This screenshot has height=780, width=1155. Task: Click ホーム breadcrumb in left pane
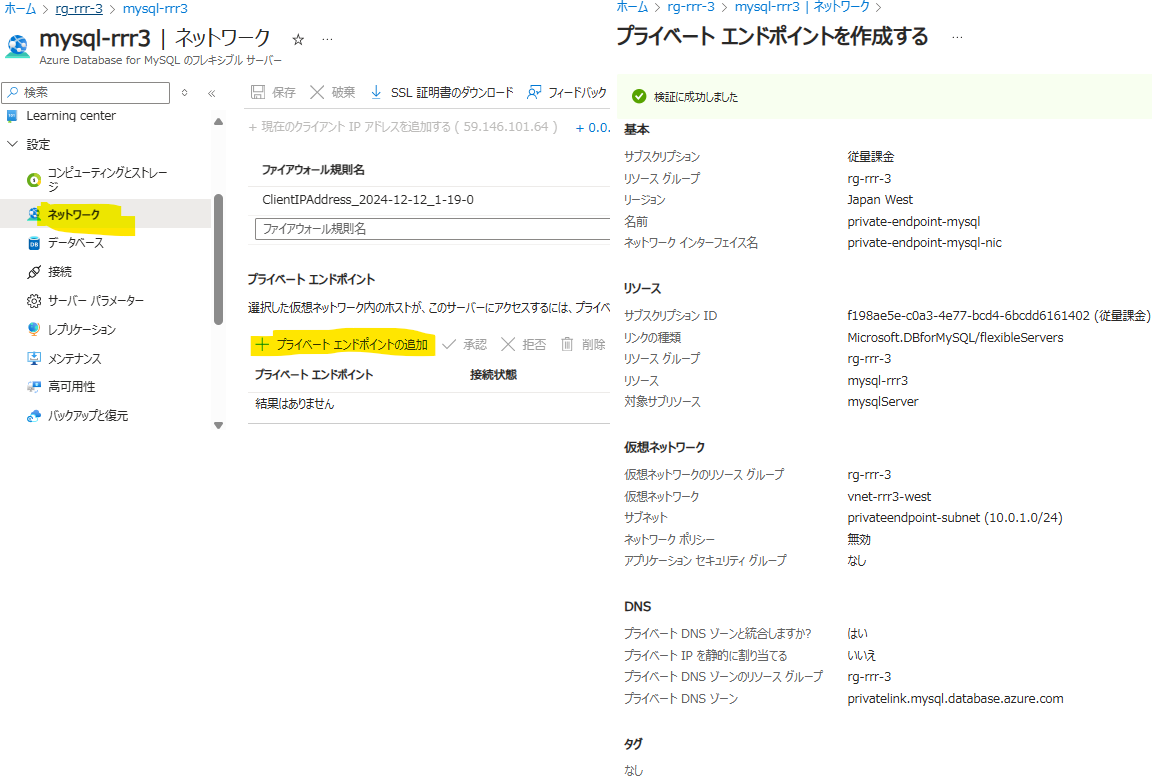pyautogui.click(x=21, y=9)
